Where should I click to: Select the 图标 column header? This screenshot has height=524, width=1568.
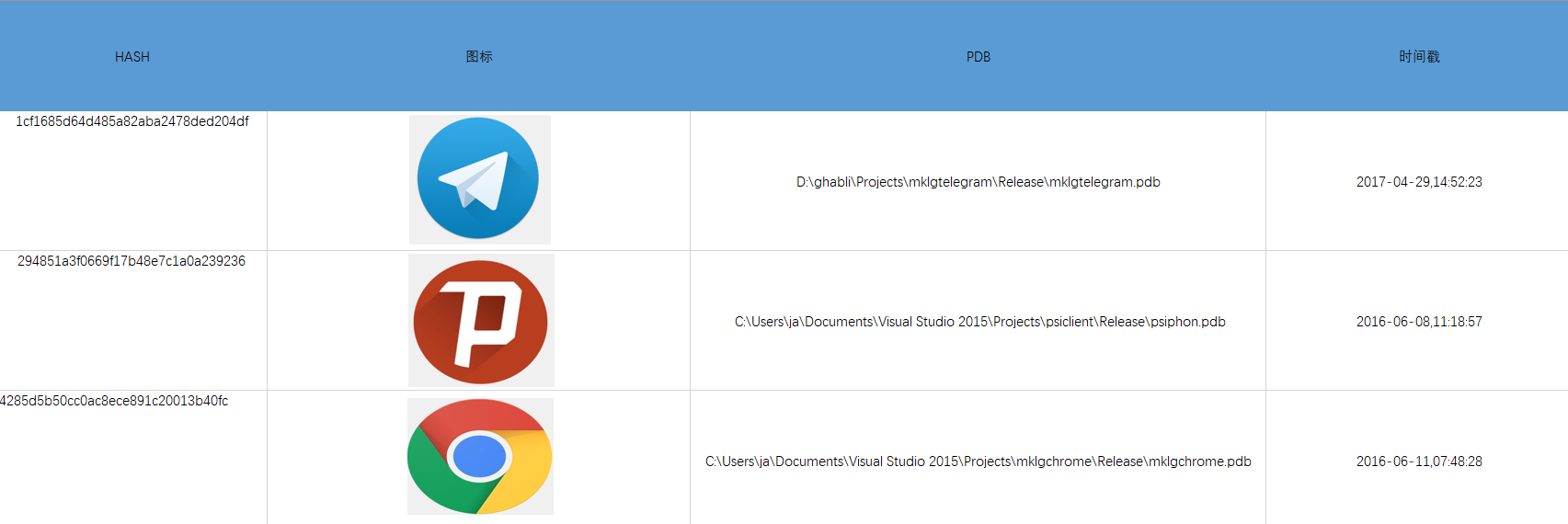pyautogui.click(x=479, y=57)
